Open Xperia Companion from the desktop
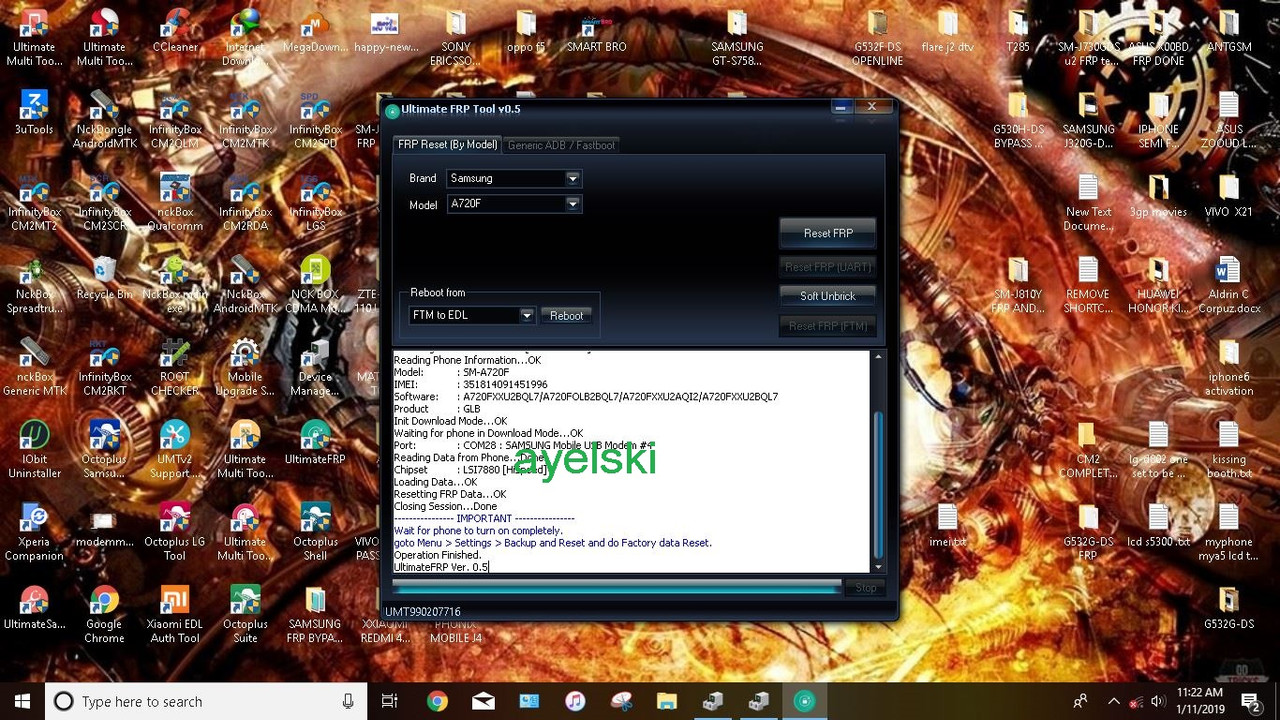Viewport: 1280px width, 720px height. click(34, 532)
